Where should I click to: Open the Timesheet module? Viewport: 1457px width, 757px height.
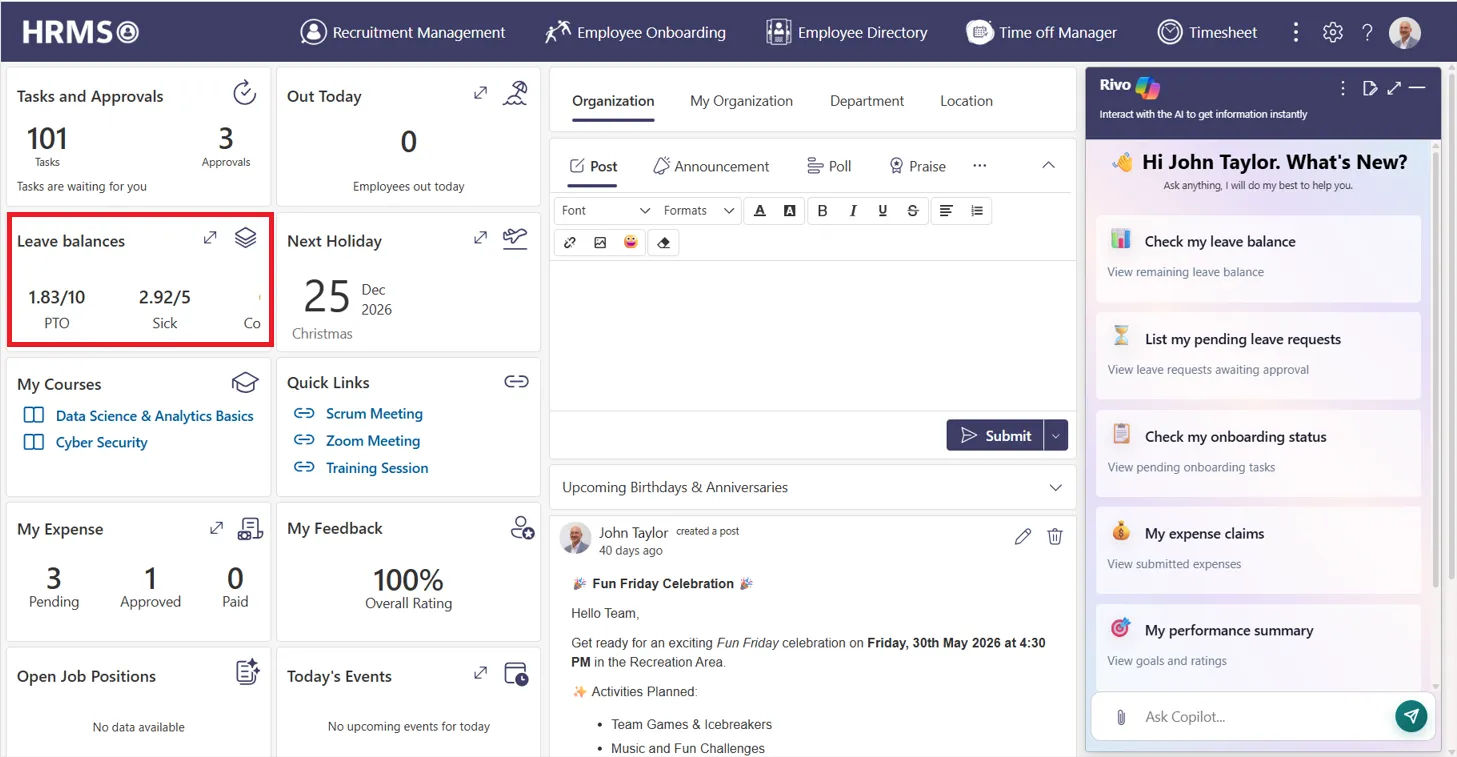pos(1207,32)
